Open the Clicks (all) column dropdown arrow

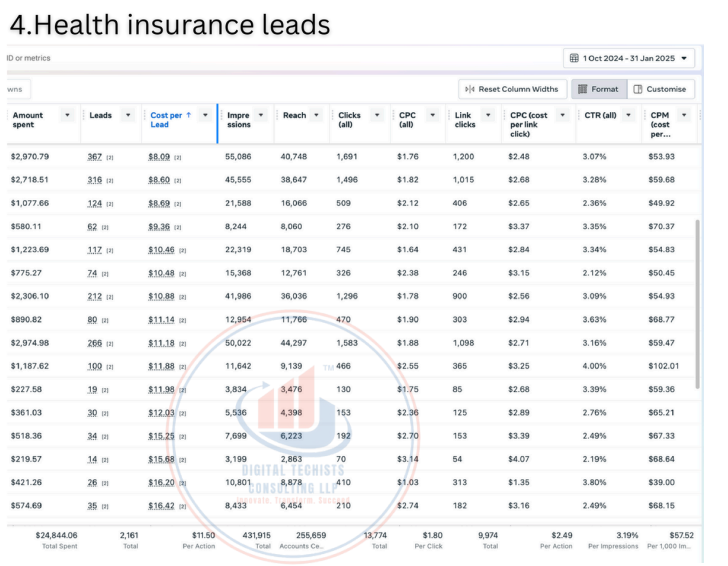tap(377, 116)
